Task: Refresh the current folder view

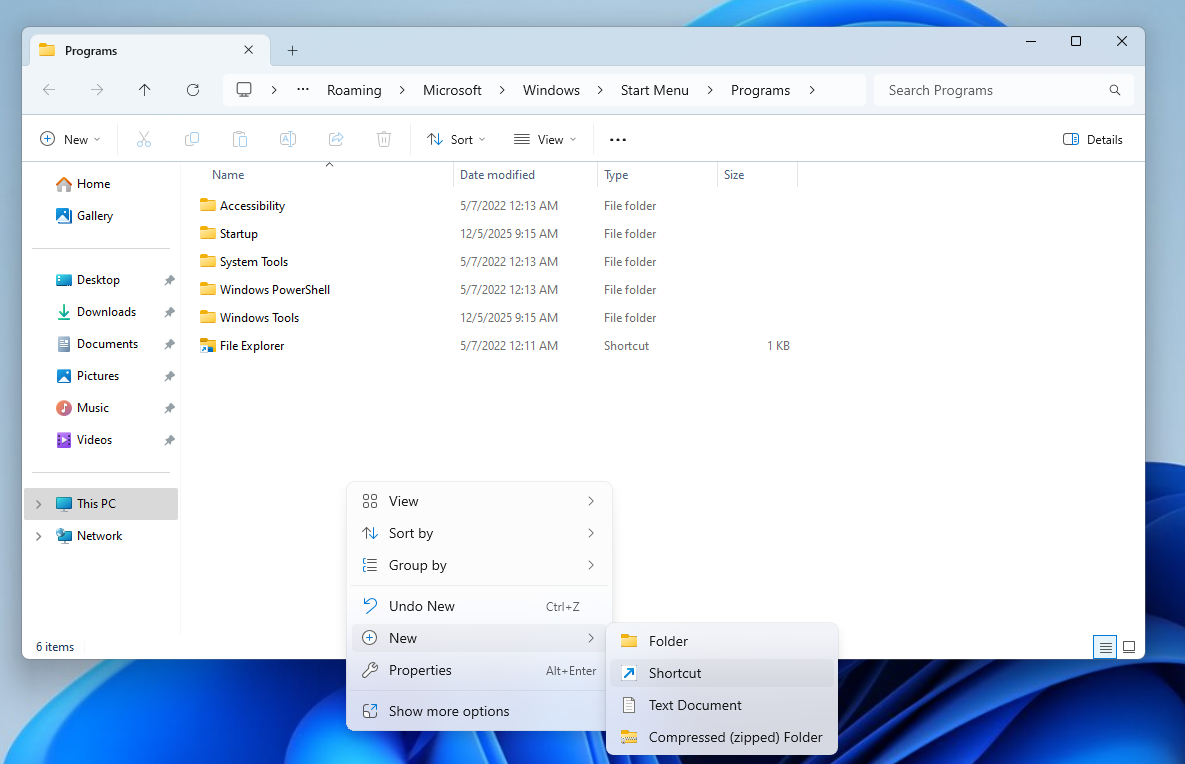Action: click(x=193, y=89)
